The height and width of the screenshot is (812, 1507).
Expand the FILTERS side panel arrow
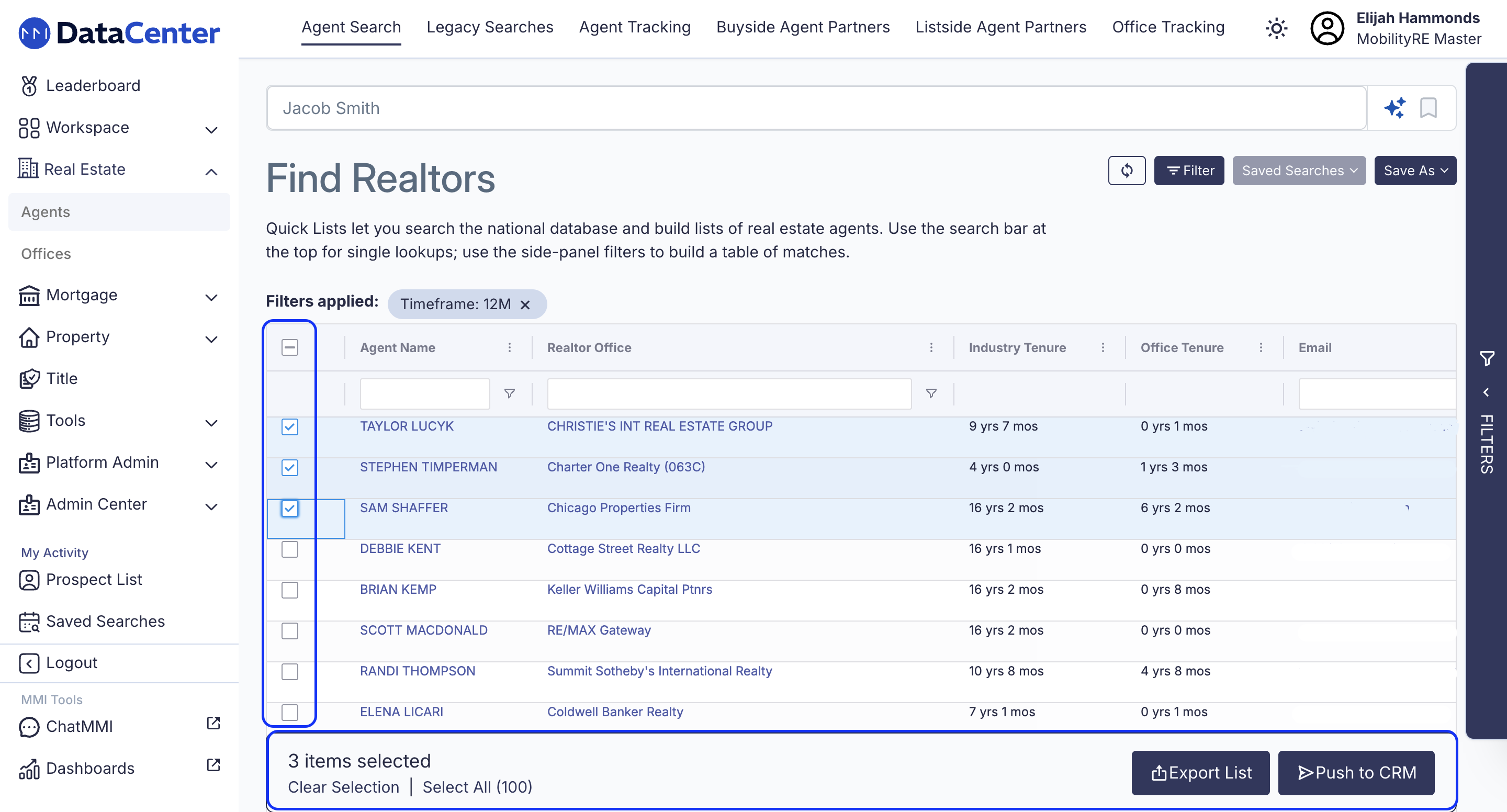point(1487,392)
